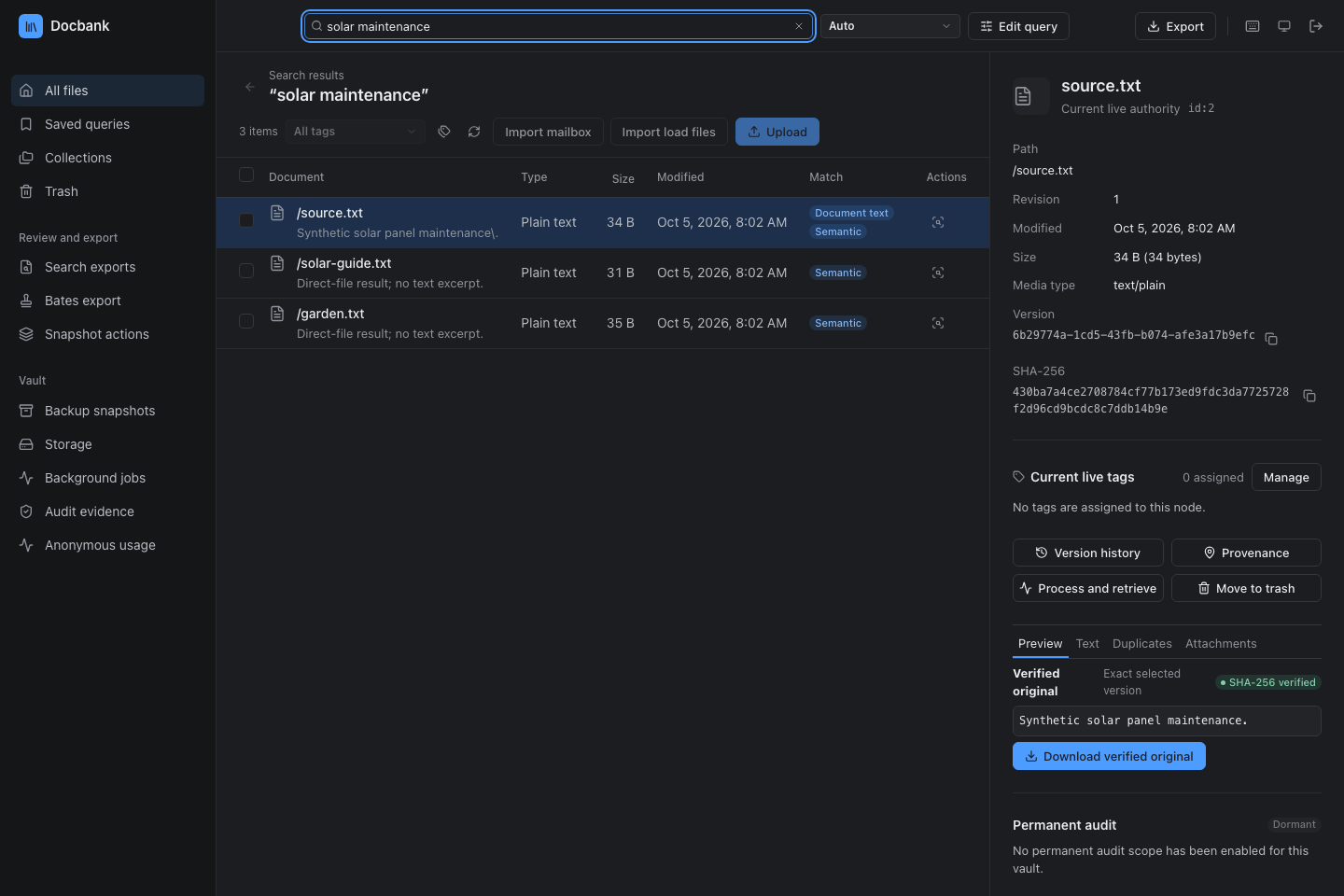Click Manage next to Current live tags
Screen dimensions: 1344x896
click(x=1286, y=477)
